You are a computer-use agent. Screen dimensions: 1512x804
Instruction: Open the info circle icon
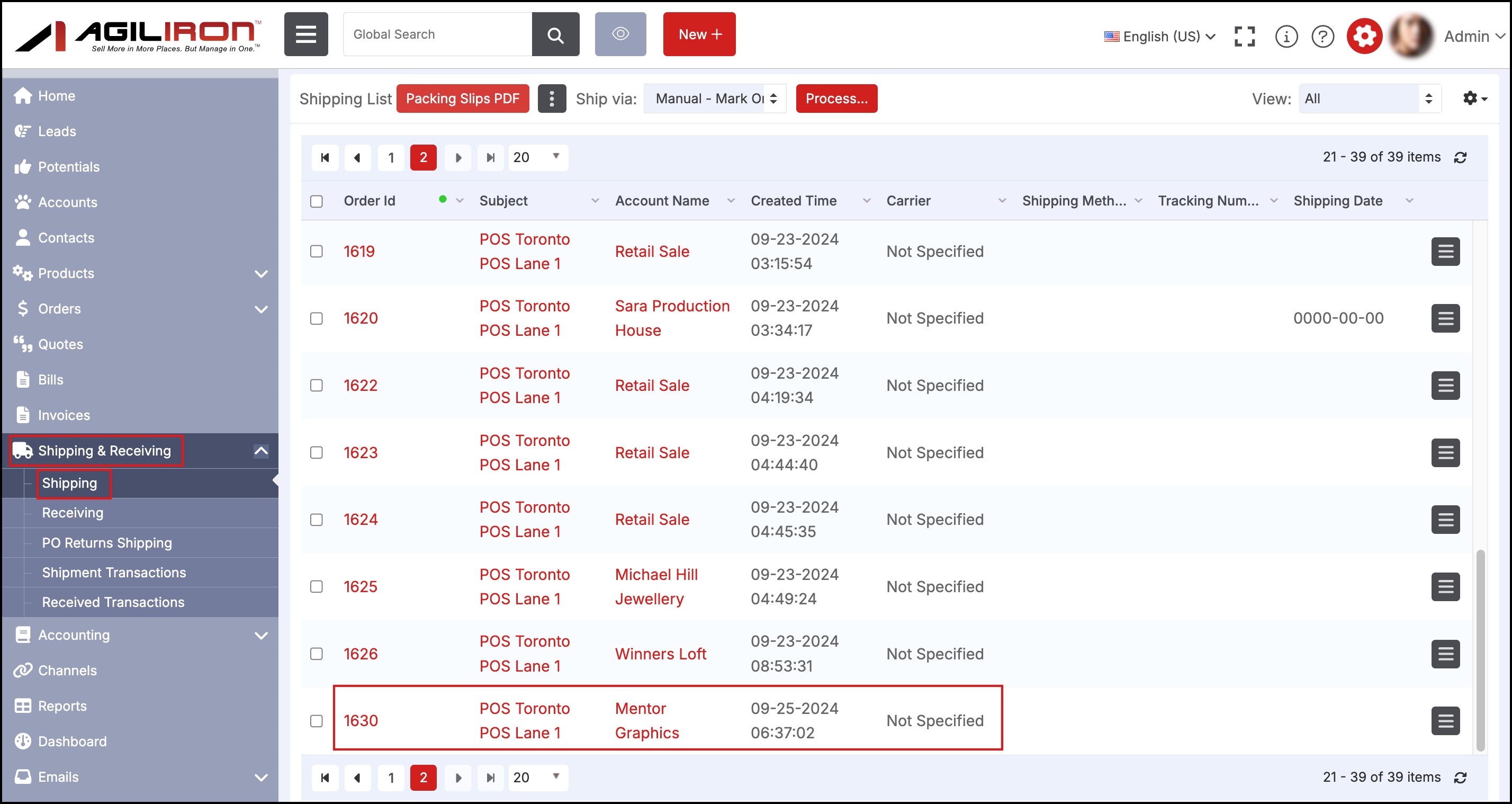coord(1286,37)
